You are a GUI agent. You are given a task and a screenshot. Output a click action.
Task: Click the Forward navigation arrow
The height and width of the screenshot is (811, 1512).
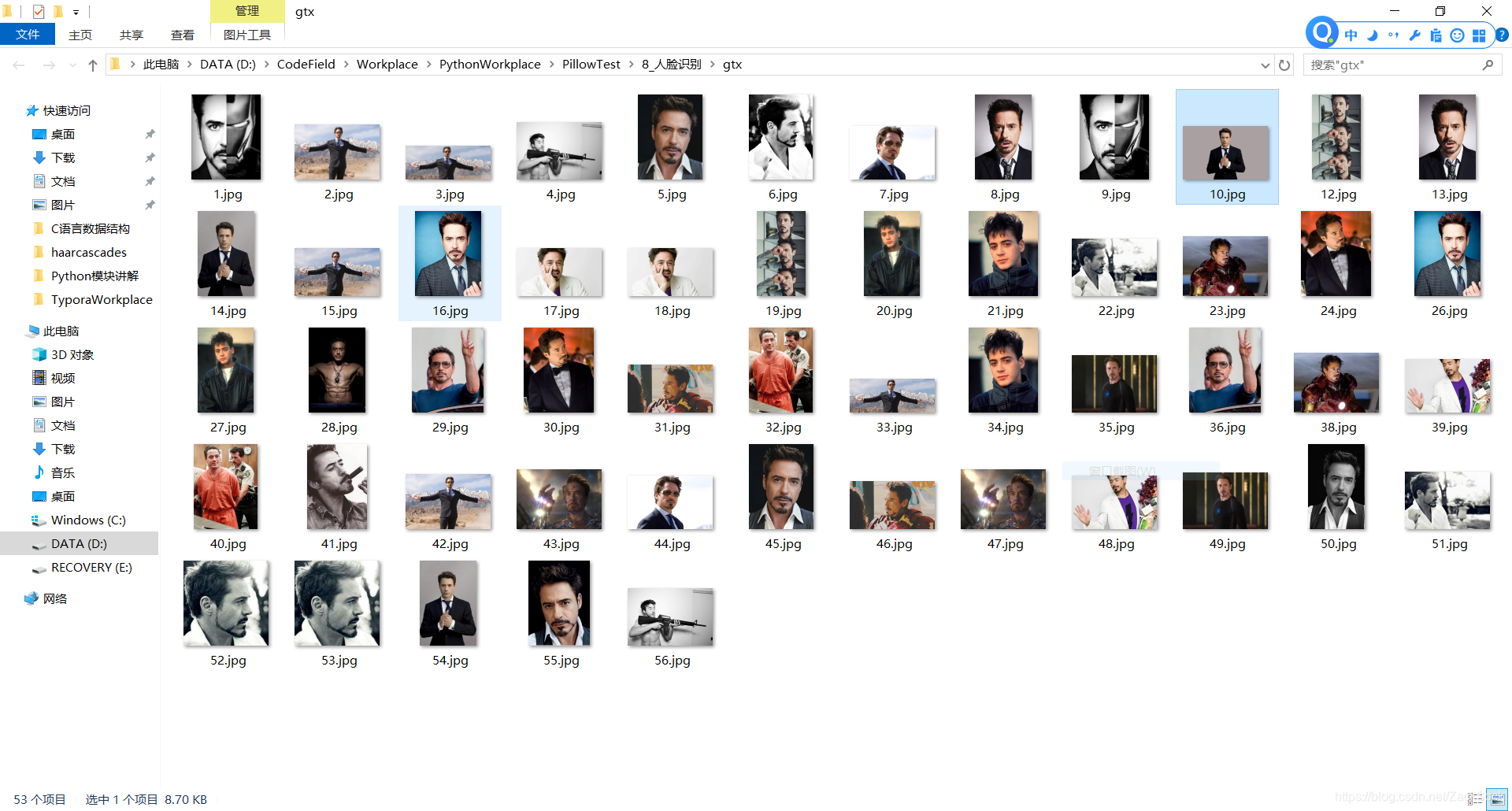click(49, 65)
